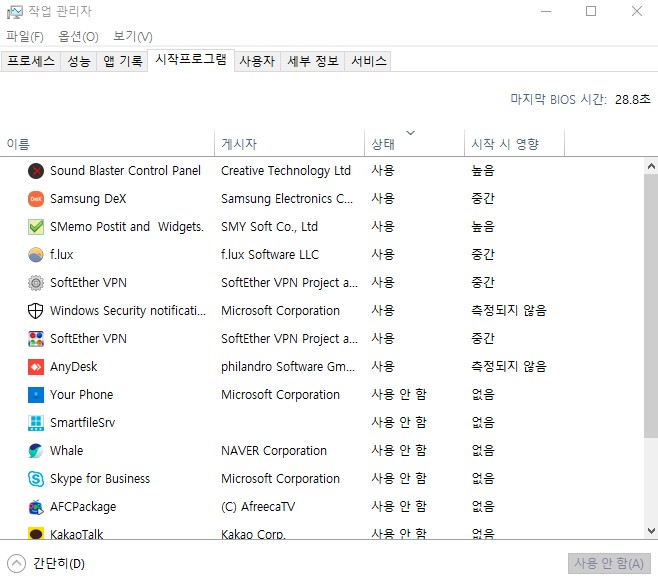Image resolution: width=658 pixels, height=585 pixels.
Task: Click the AFCPackage icon
Action: pyautogui.click(x=36, y=507)
